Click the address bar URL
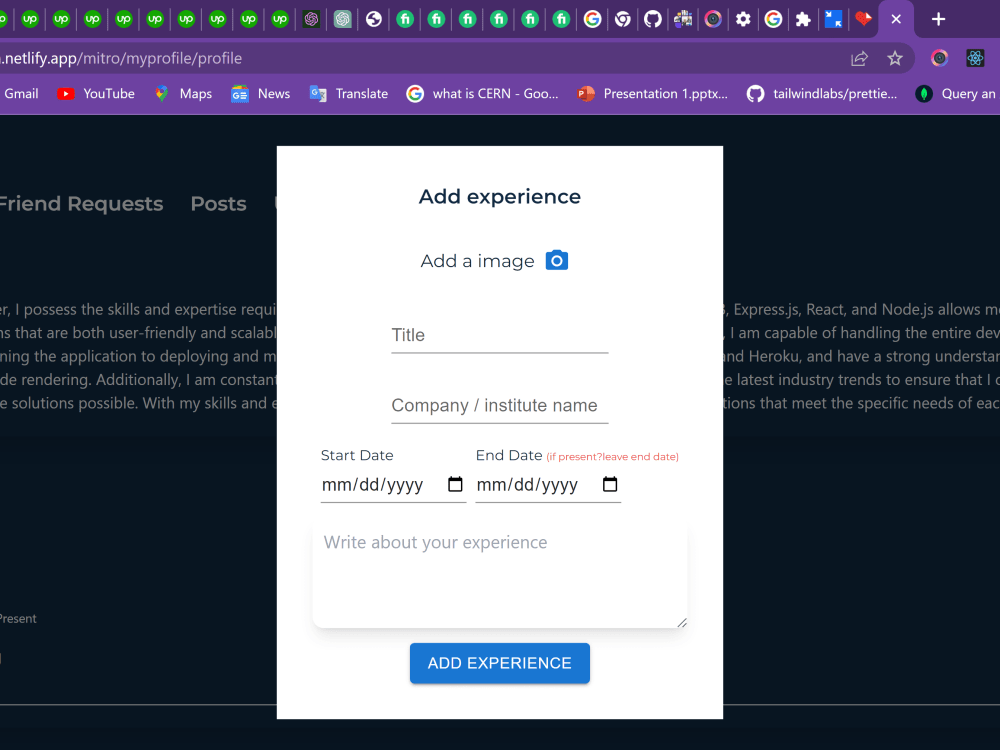This screenshot has height=750, width=1000. [x=121, y=59]
